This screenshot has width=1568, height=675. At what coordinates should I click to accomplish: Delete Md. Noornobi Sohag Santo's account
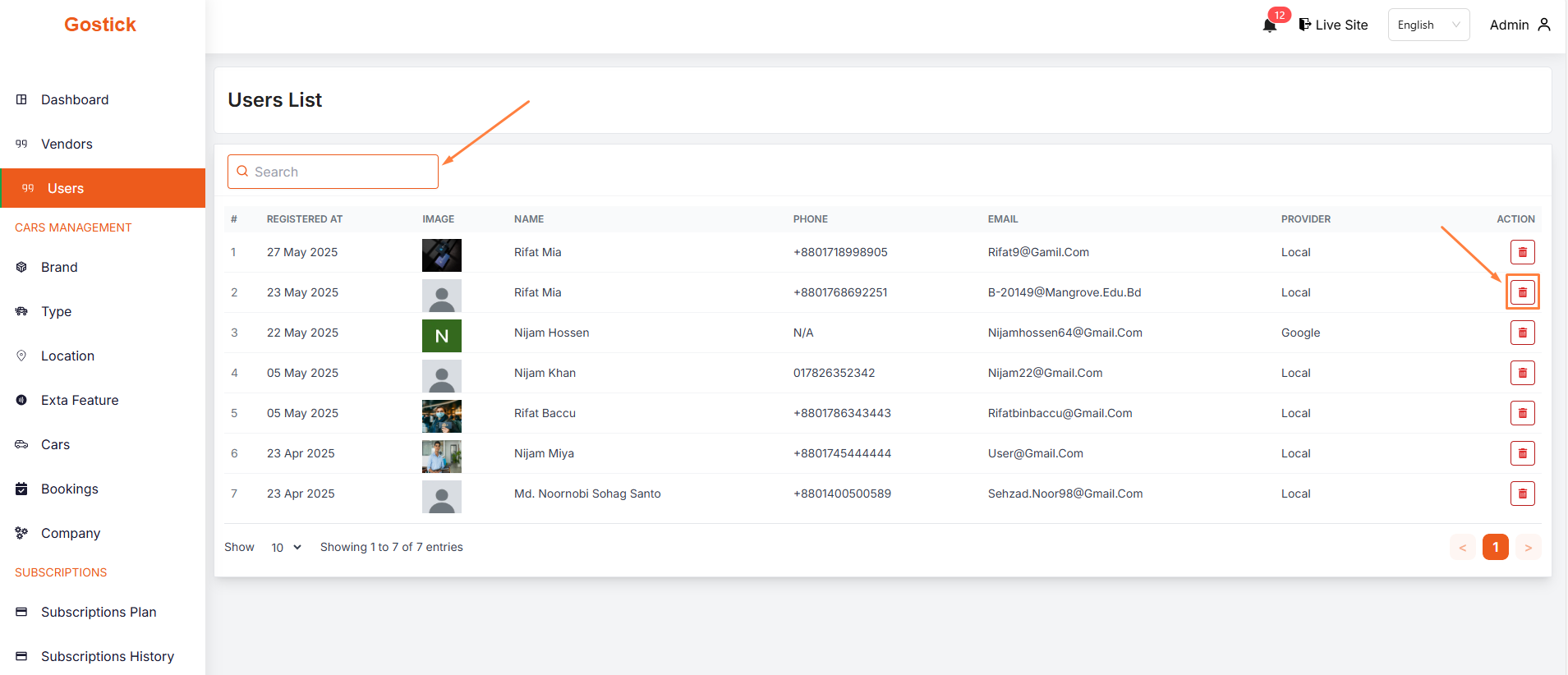1522,494
